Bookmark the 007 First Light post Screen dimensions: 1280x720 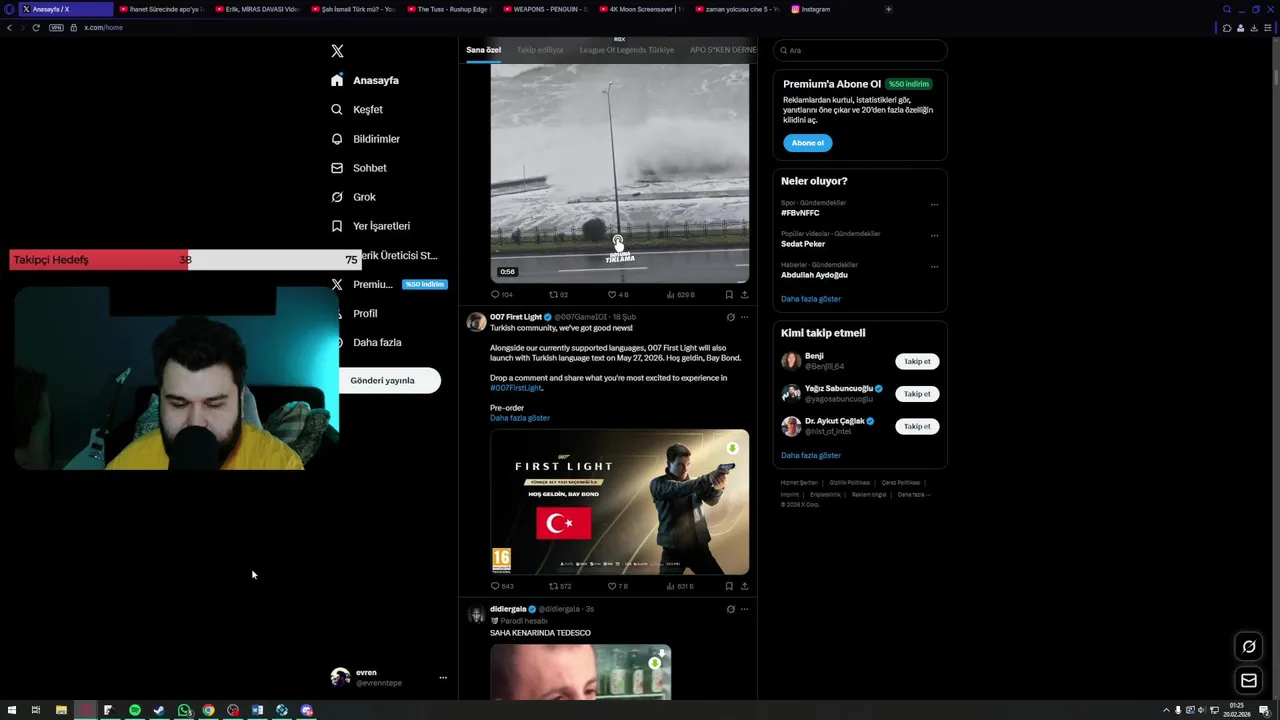point(729,586)
